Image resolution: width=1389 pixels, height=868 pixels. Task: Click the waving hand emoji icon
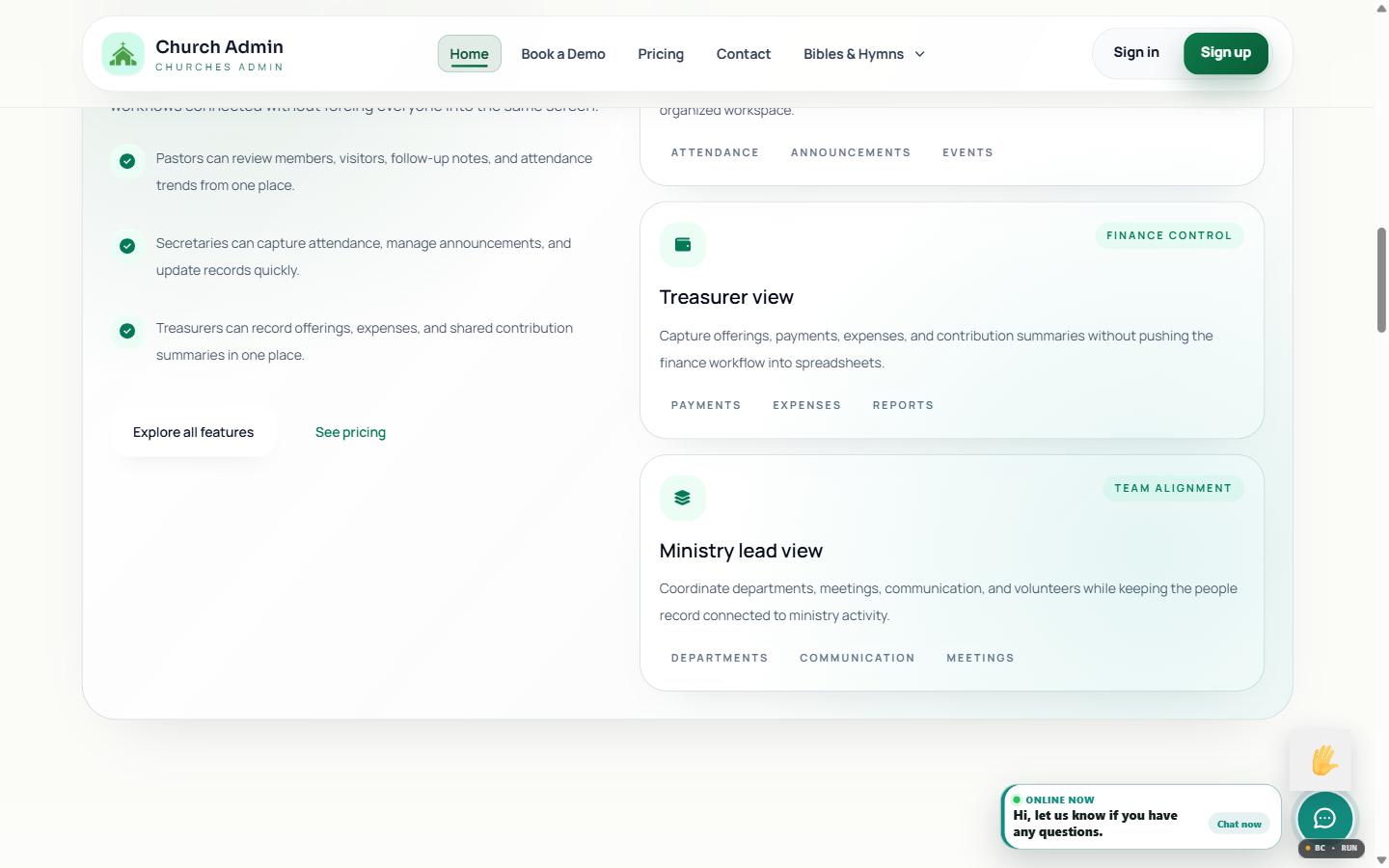click(1324, 760)
